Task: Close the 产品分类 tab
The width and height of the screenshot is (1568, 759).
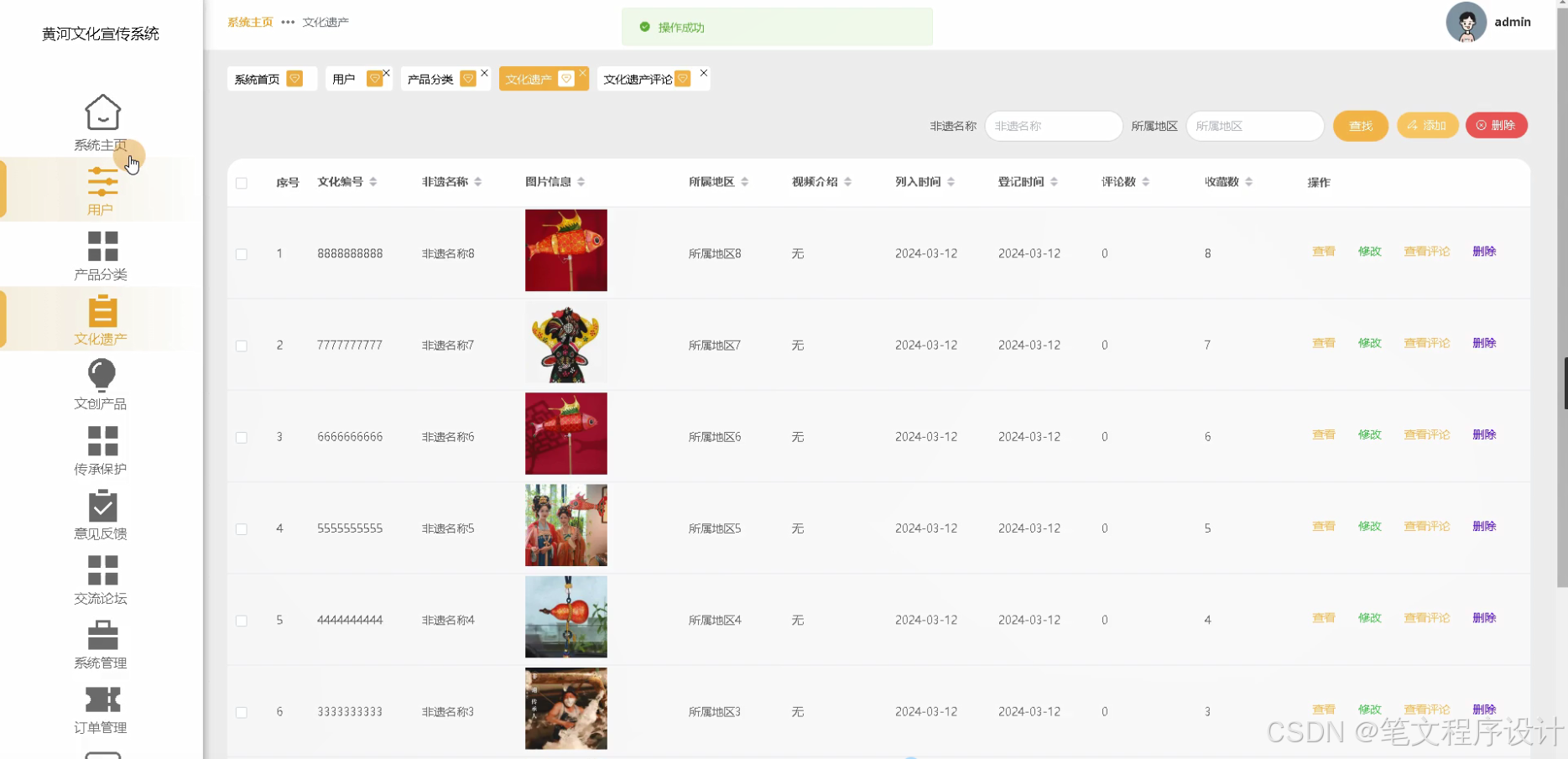Action: 485,73
